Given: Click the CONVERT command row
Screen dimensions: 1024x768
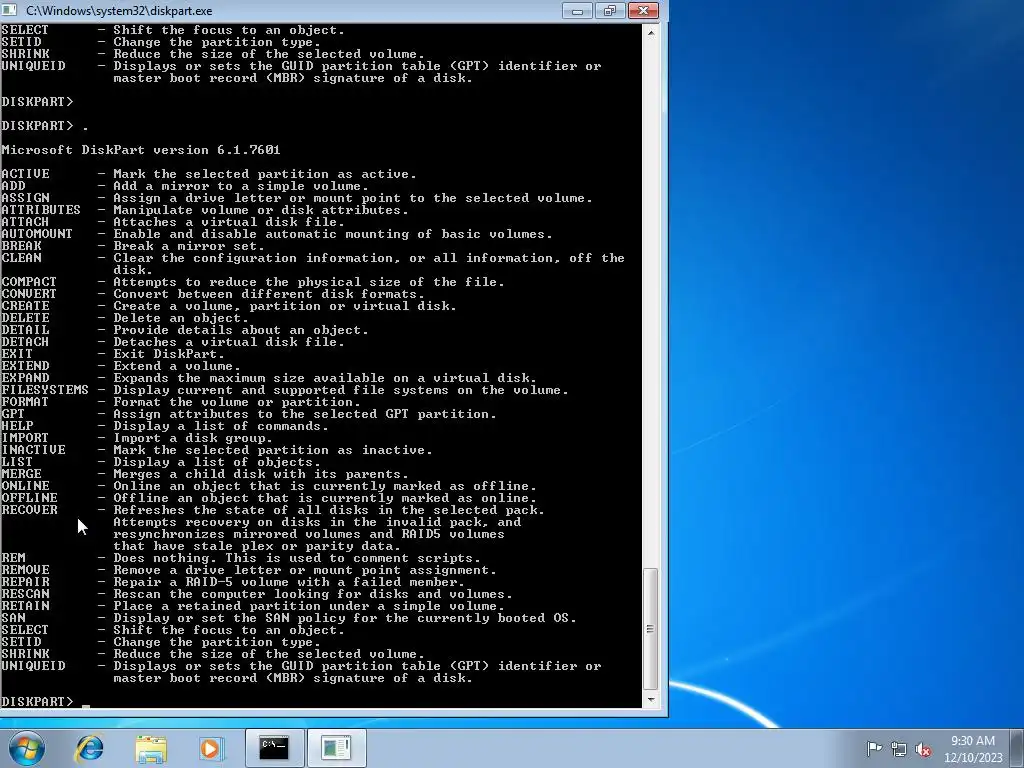Looking at the screenshot, I should coord(213,294).
